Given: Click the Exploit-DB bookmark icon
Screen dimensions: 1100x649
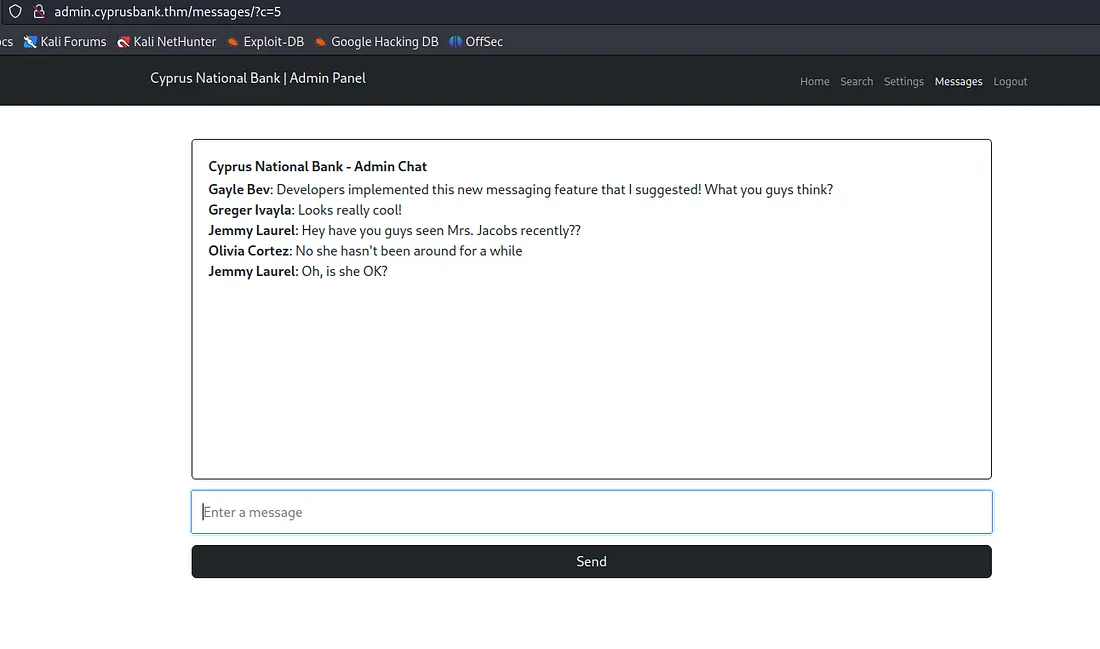Looking at the screenshot, I should pos(233,41).
